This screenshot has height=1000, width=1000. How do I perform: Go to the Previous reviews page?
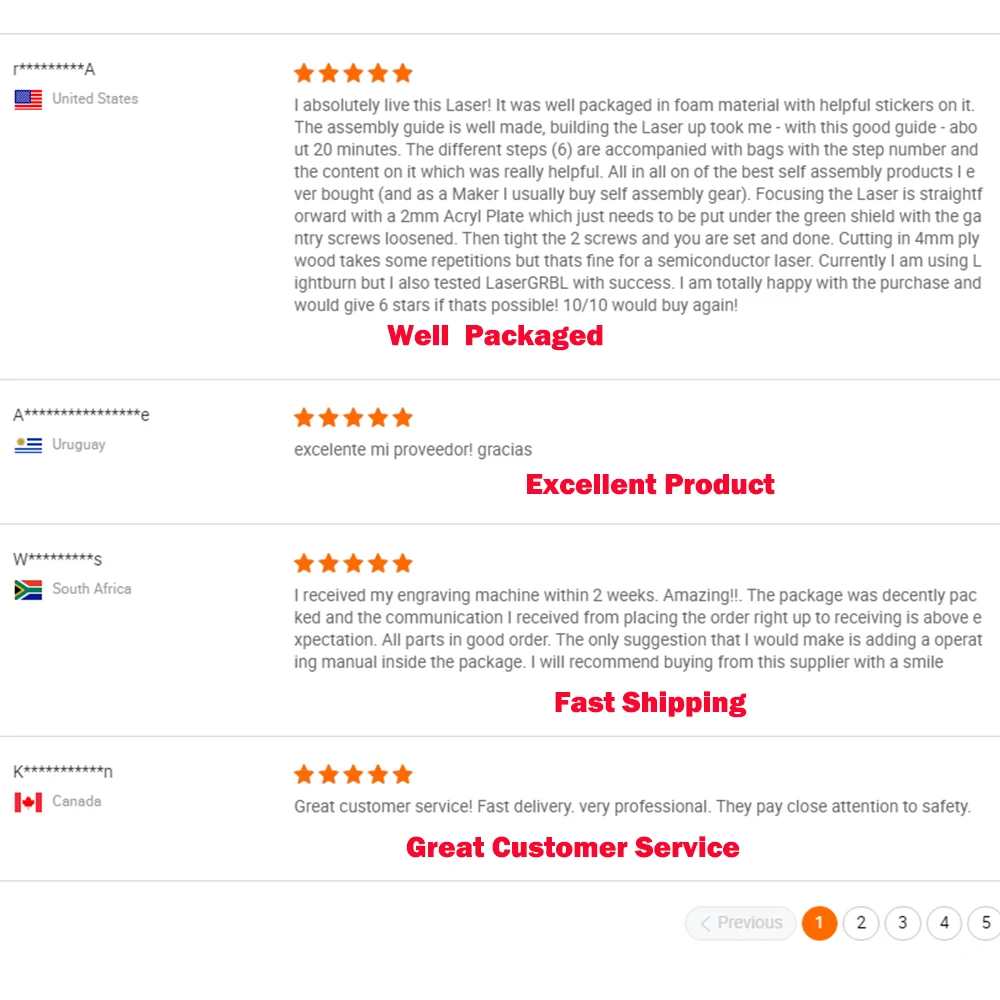pos(741,923)
